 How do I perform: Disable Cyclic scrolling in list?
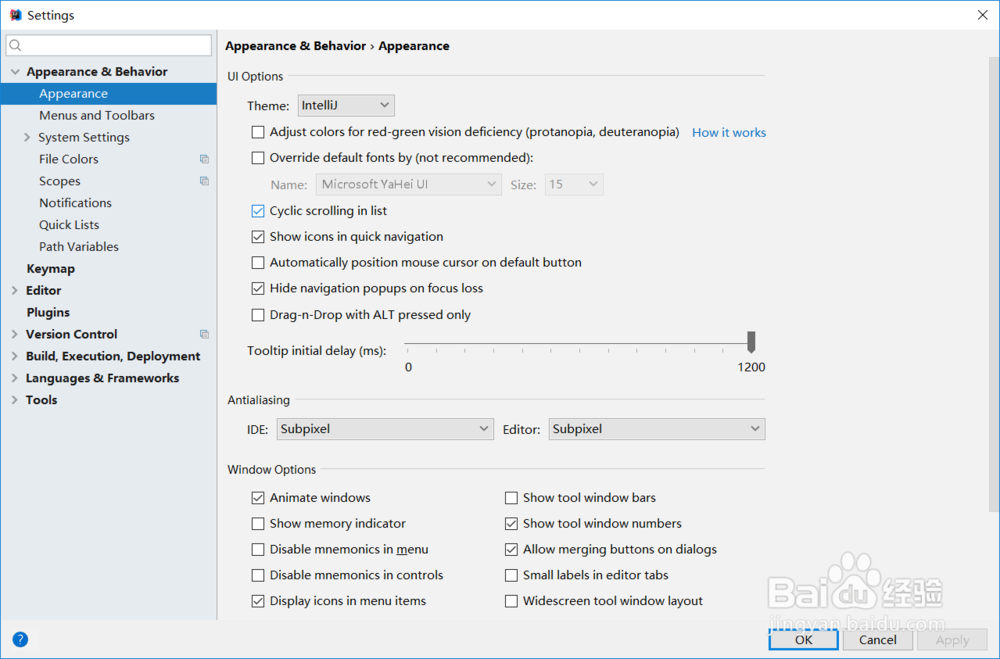point(258,211)
